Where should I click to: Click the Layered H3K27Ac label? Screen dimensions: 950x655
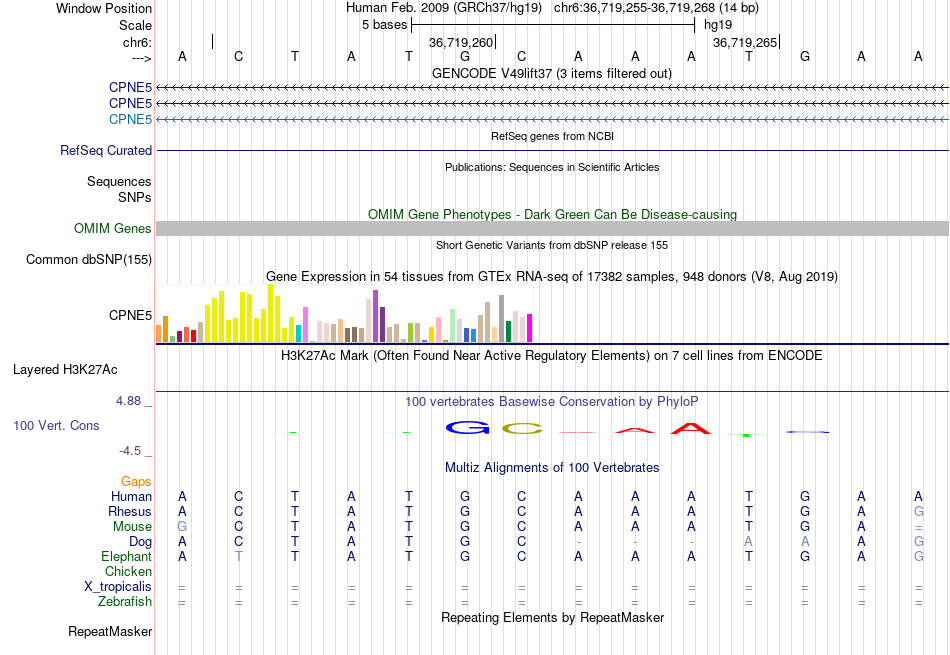coord(65,370)
